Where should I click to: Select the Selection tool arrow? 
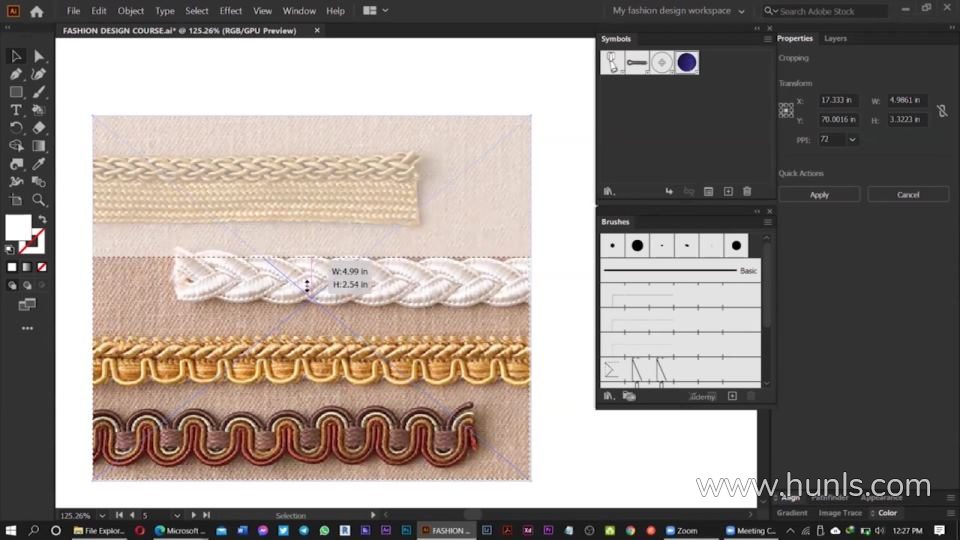16,56
